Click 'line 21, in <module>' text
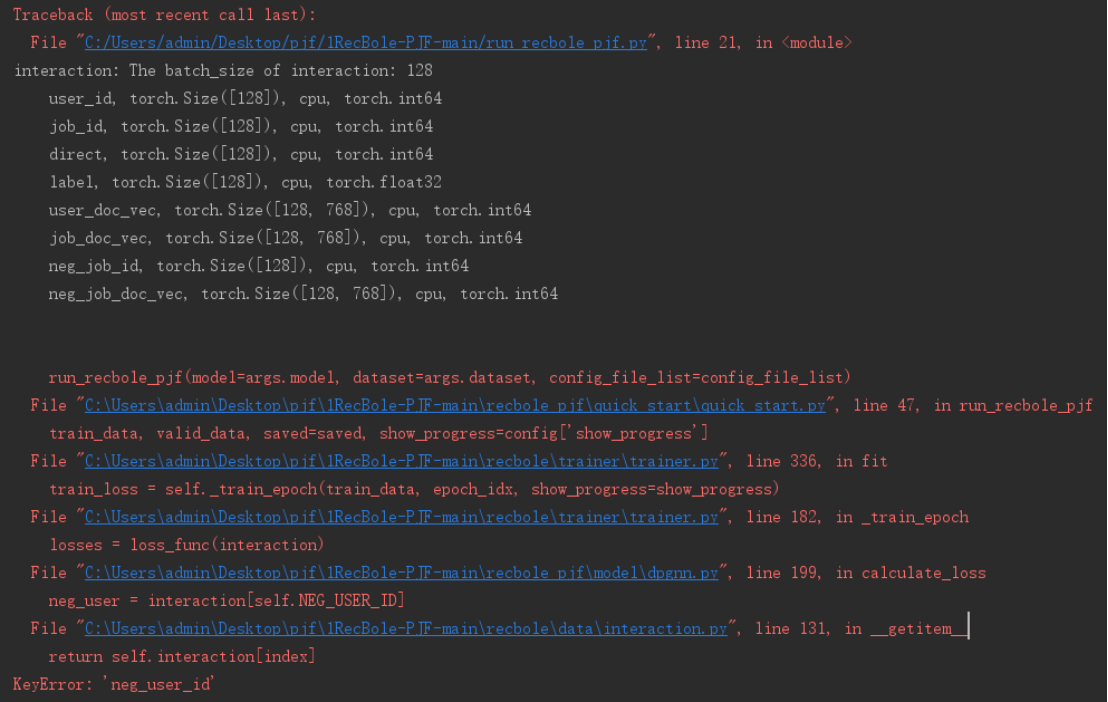Screen dimensions: 1108x702 pyautogui.click(x=763, y=42)
